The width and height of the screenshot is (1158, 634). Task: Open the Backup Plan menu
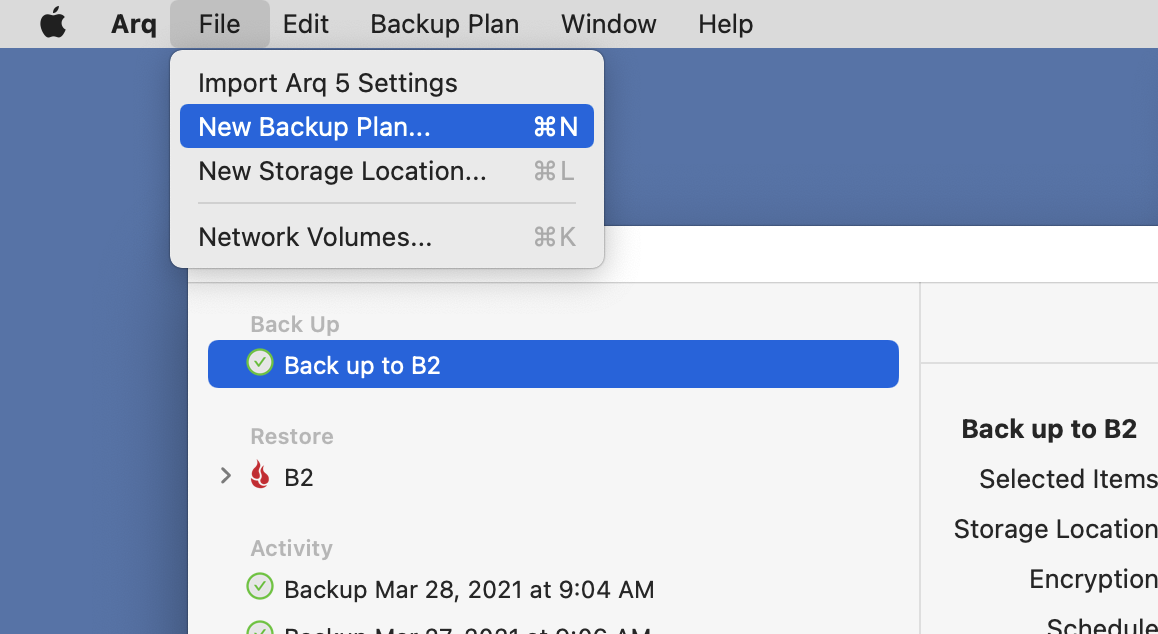[x=444, y=24]
